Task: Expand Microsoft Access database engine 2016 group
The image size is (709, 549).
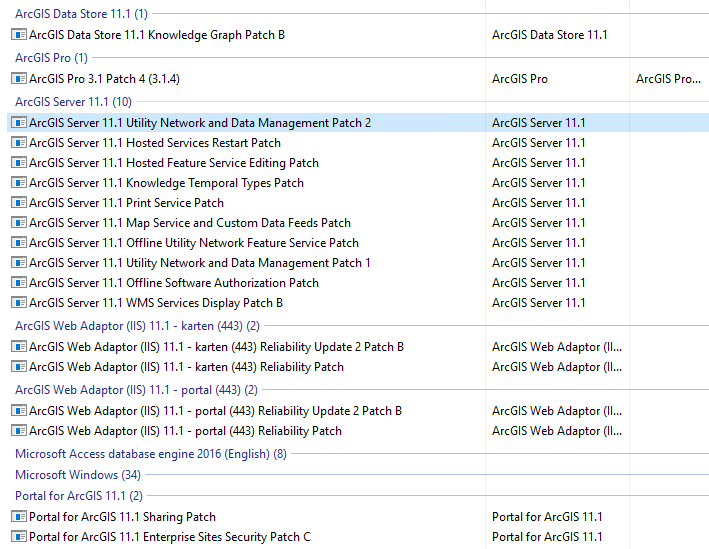Action: click(151, 454)
